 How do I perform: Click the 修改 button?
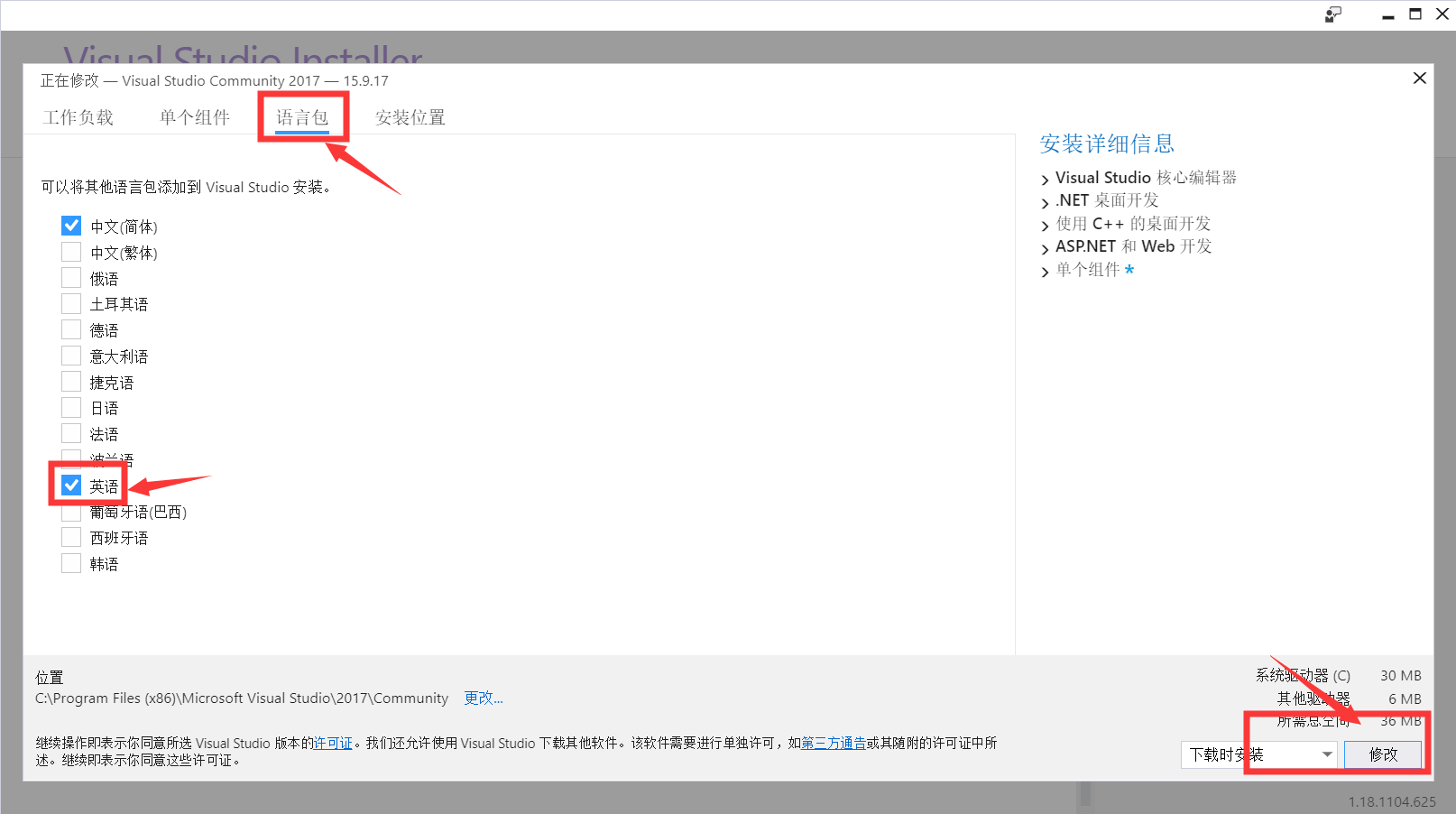pyautogui.click(x=1383, y=754)
